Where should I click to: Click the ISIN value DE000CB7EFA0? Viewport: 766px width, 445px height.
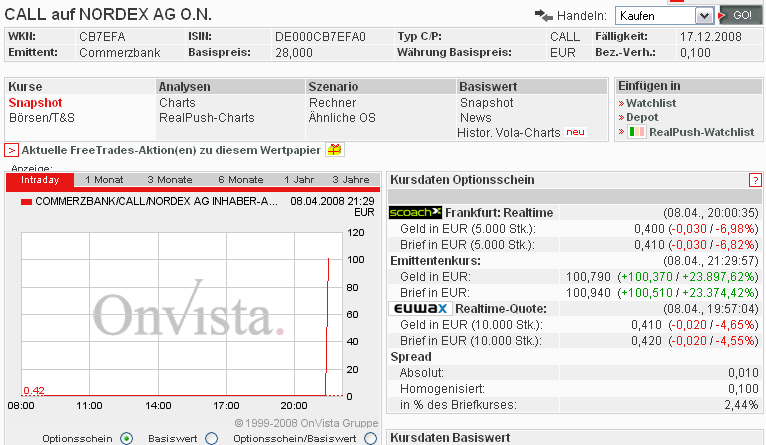320,37
